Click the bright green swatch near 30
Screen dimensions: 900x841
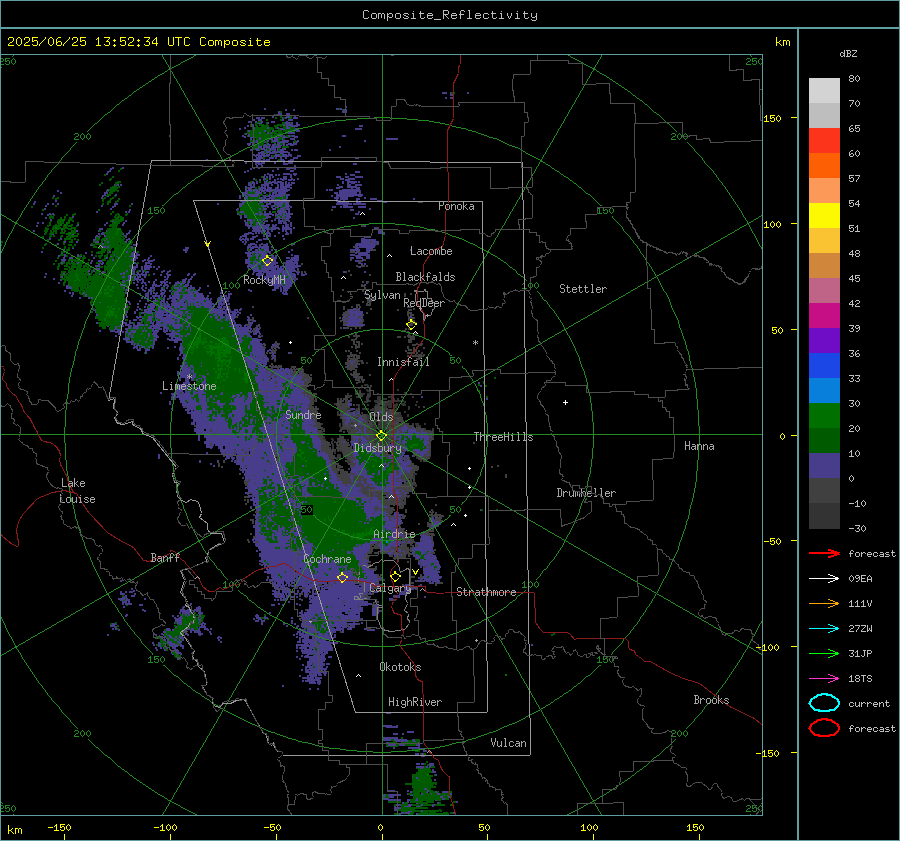[824, 415]
